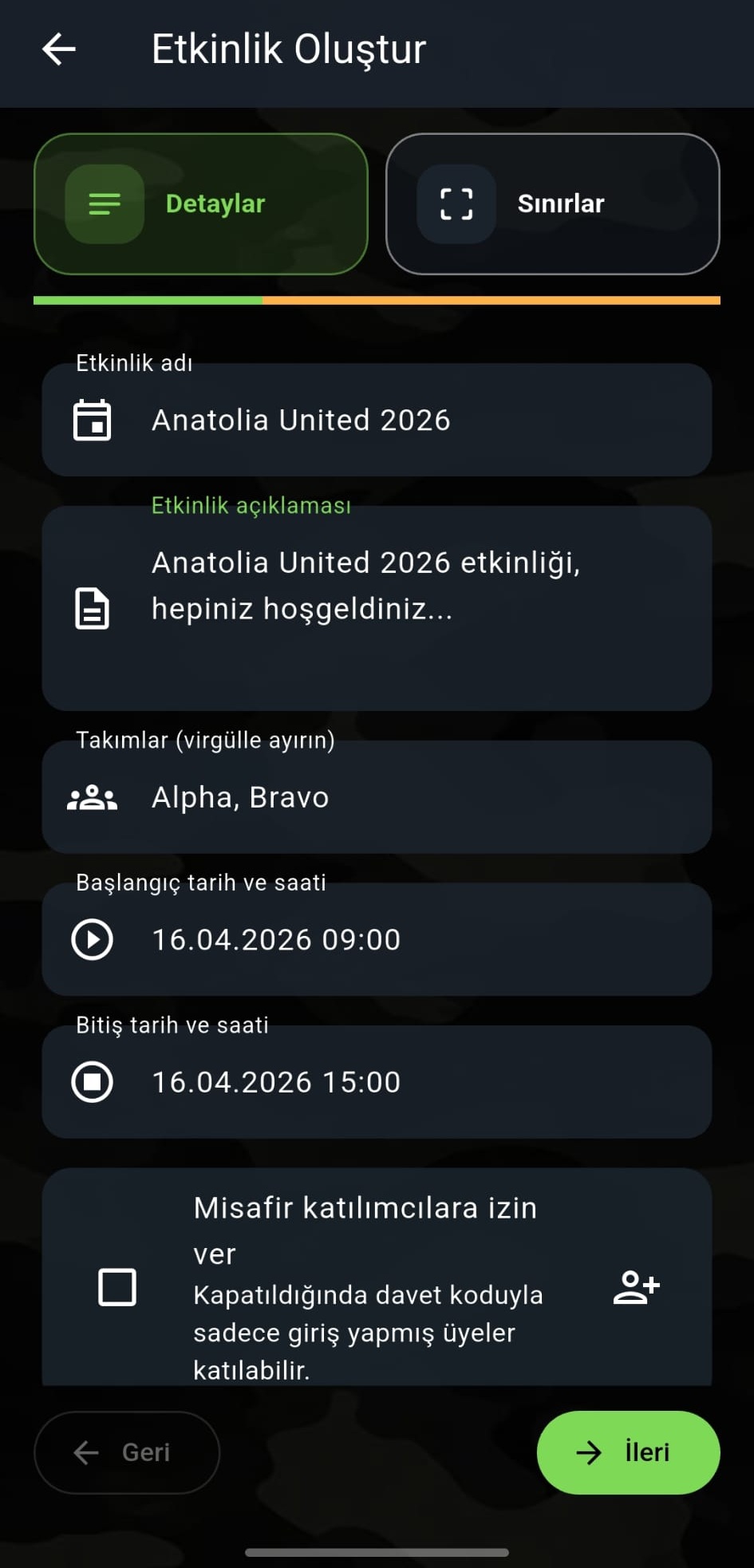
Task: Click the play icon for start date
Action: pyautogui.click(x=93, y=940)
